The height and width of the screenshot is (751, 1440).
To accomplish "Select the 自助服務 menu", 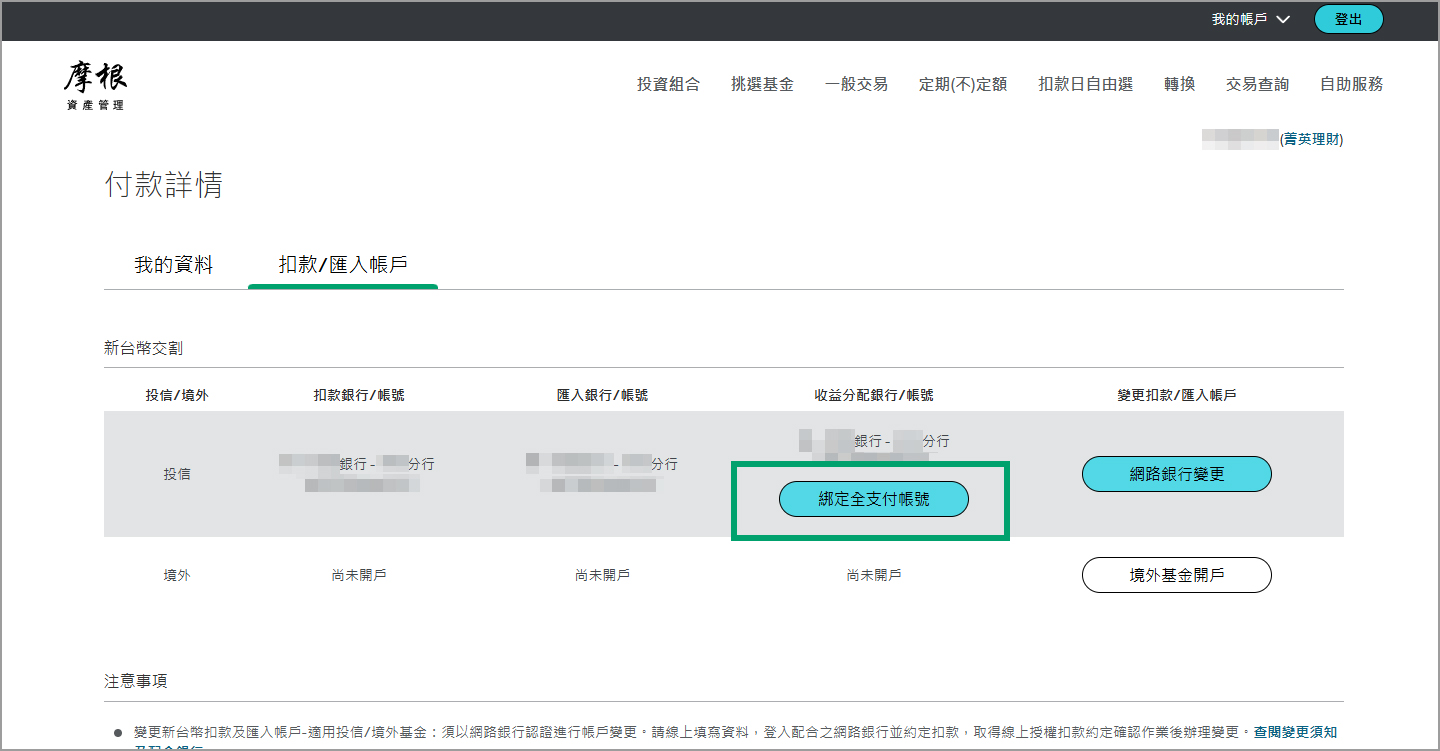I will [1351, 85].
